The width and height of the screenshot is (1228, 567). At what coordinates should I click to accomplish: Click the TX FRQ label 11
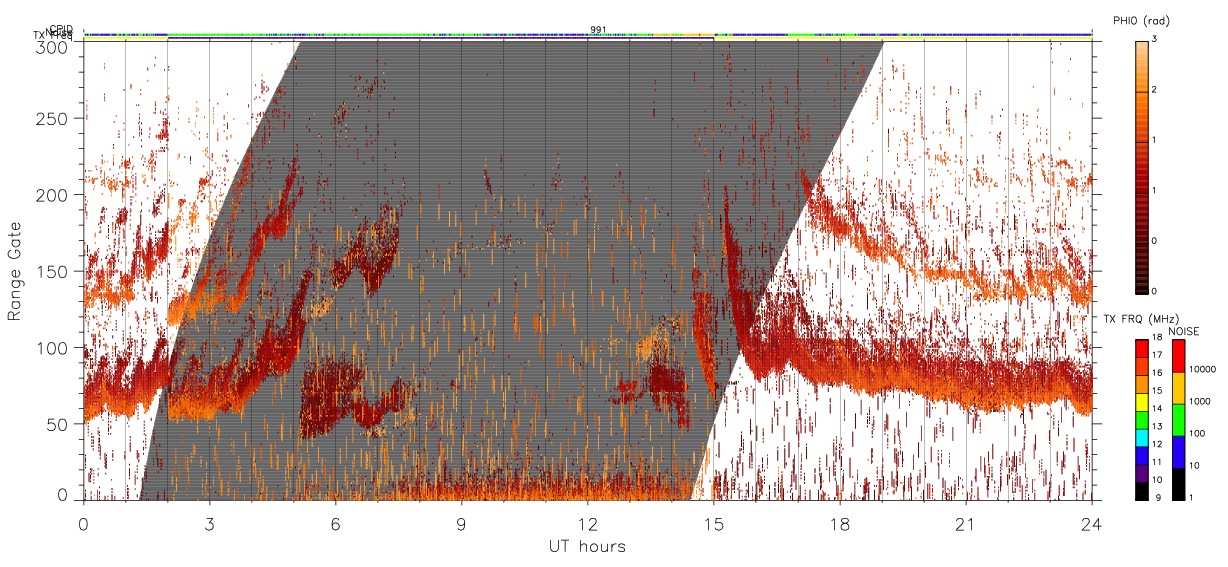[1157, 463]
